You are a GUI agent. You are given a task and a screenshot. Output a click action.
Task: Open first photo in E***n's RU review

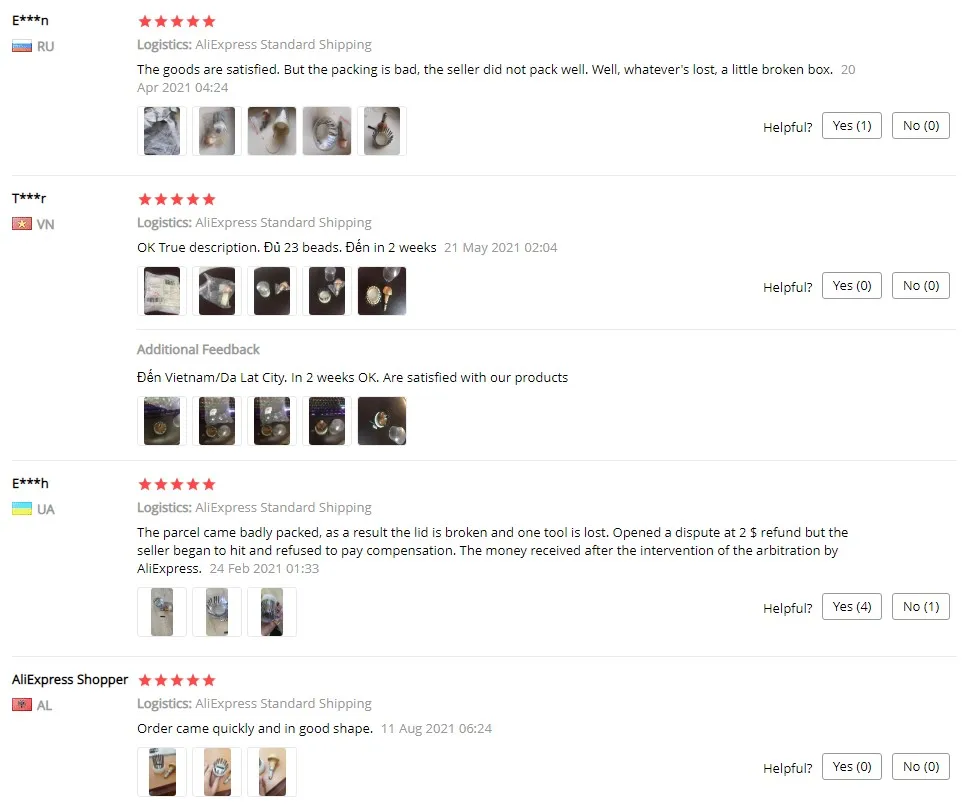162,131
